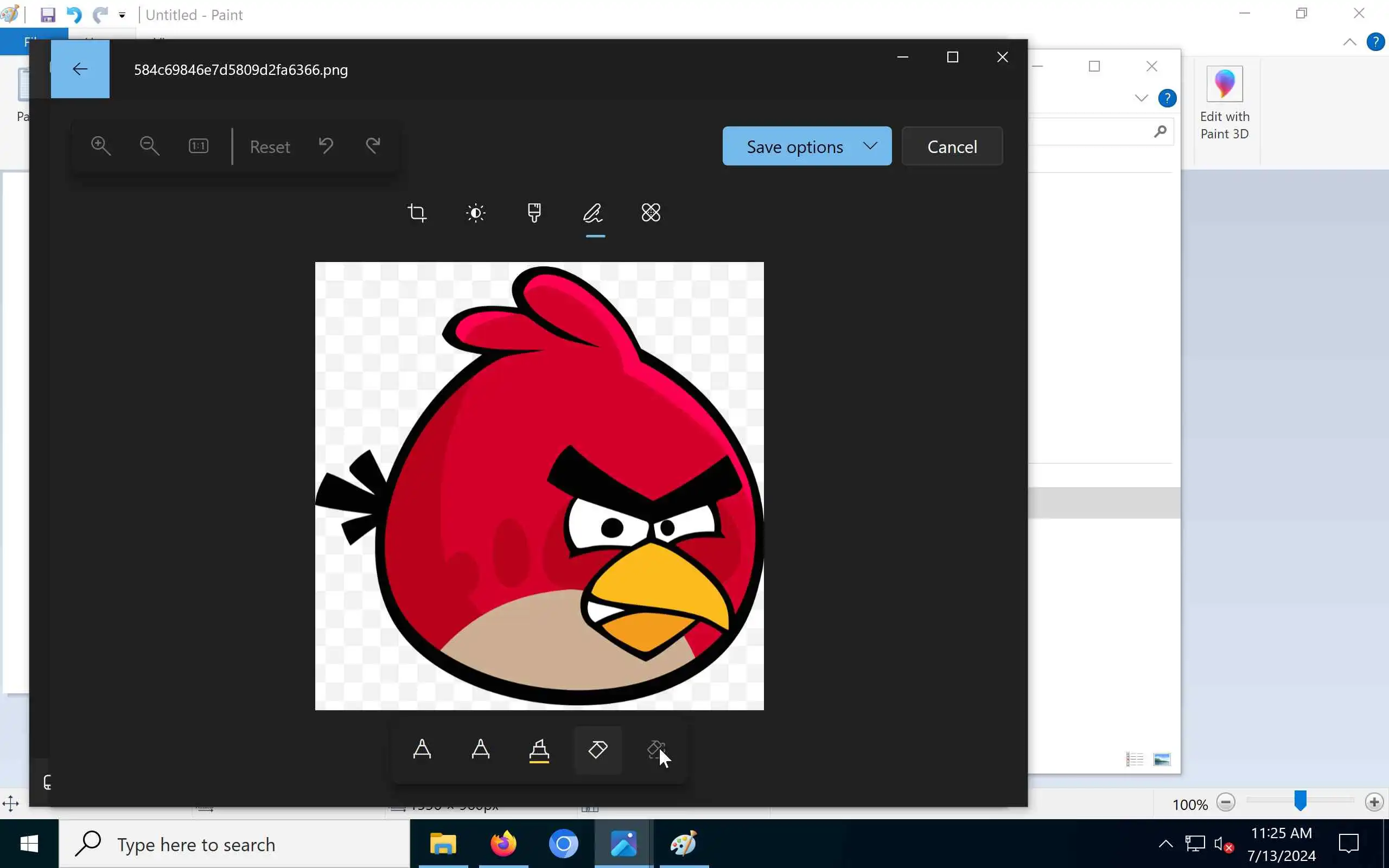Open the brightness adjustment tool

tap(476, 213)
